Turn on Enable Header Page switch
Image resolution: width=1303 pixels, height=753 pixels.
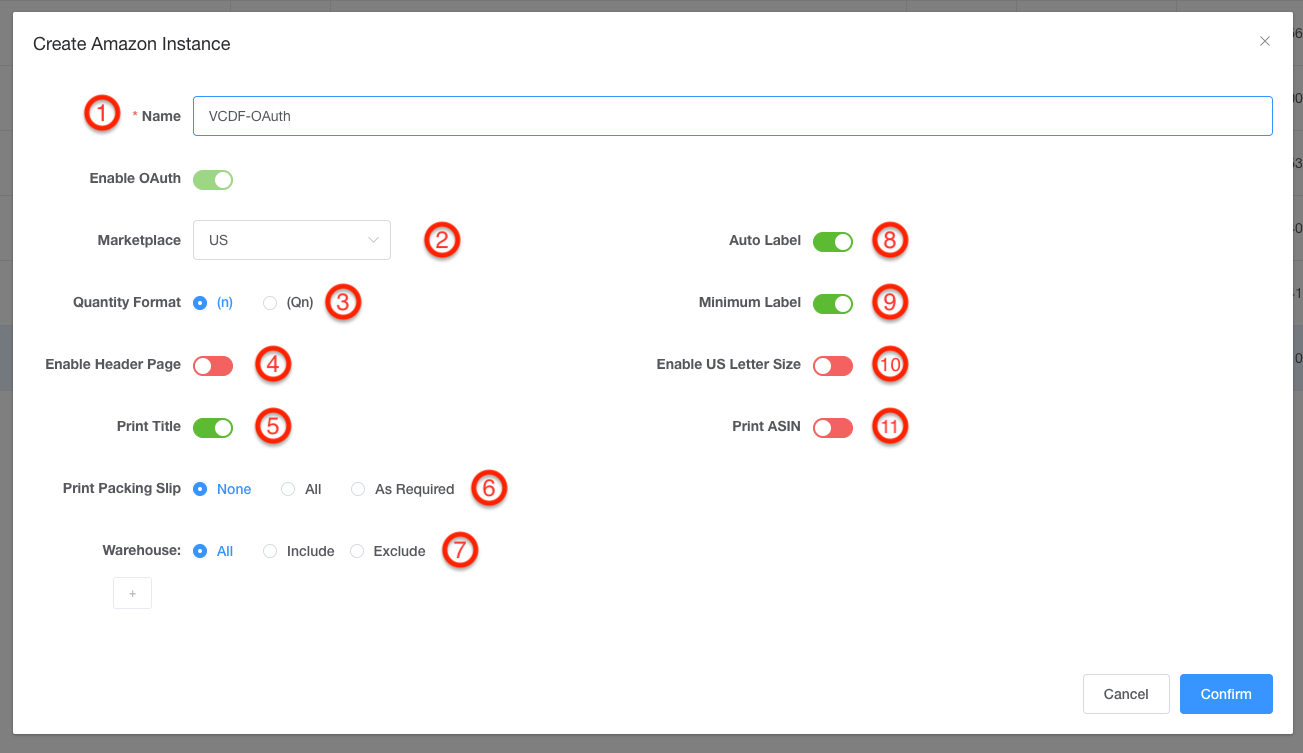[213, 366]
